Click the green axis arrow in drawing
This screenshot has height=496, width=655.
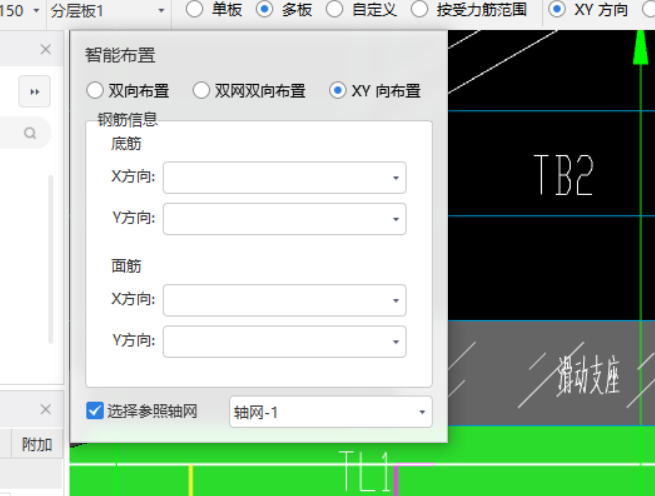640,48
